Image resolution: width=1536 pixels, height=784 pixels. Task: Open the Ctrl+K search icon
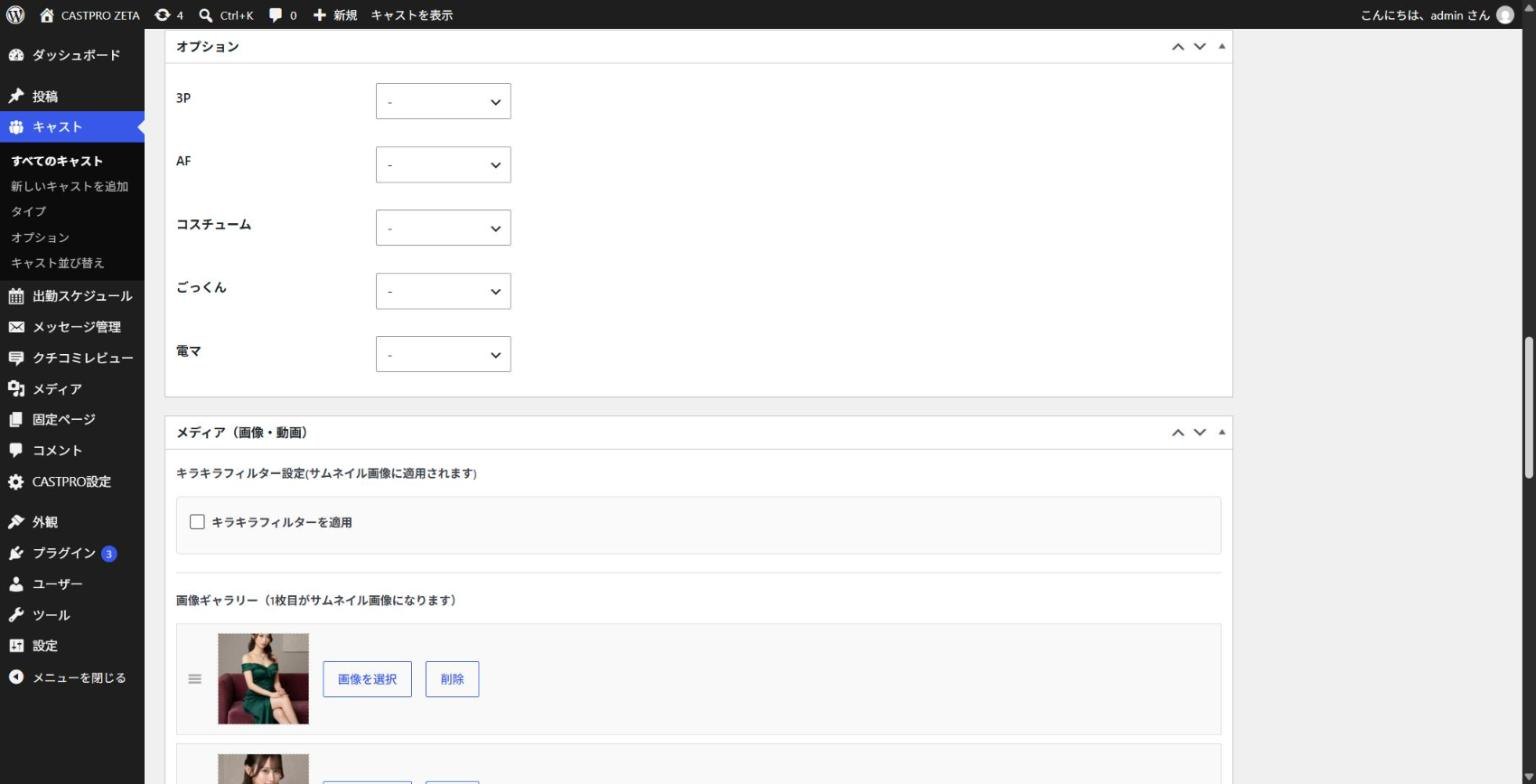click(x=206, y=15)
